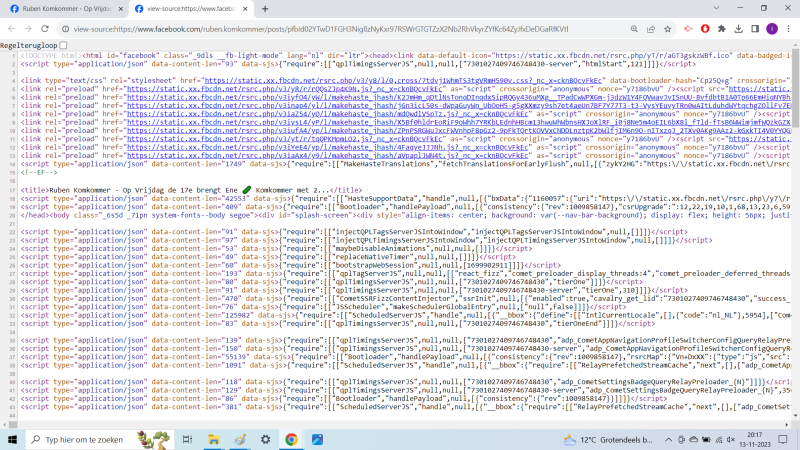Image resolution: width=800 pixels, height=450 pixels.
Task: Toggle the side panel button
Action: click(x=757, y=29)
